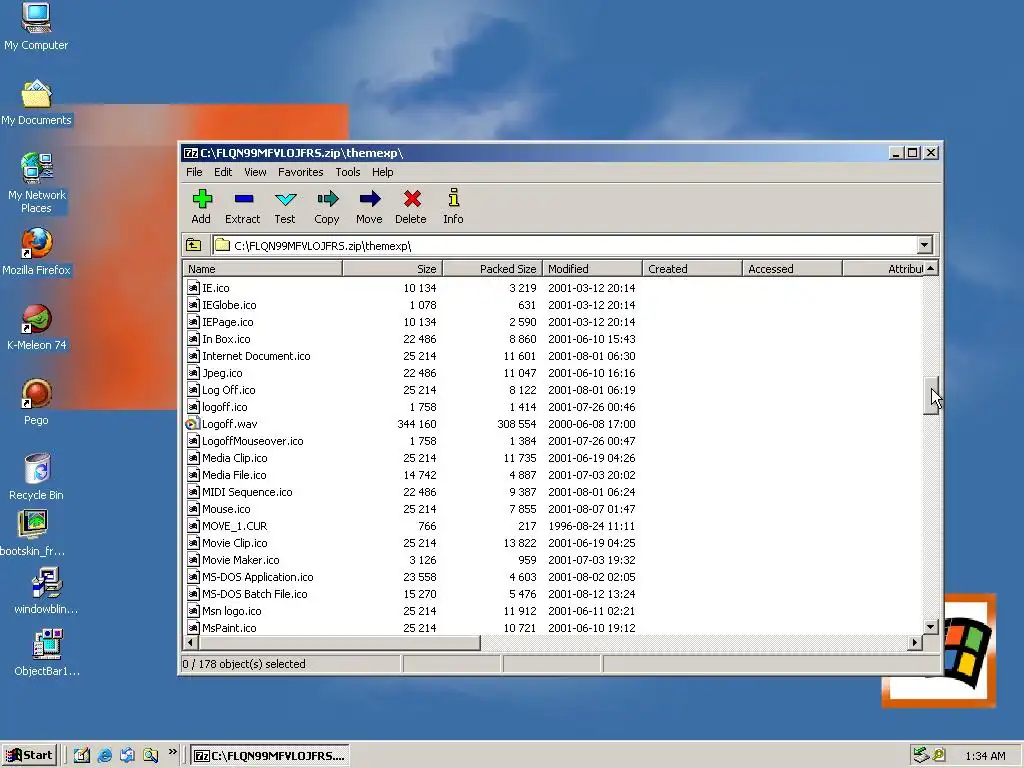The image size is (1024, 768).
Task: Sort by the Created column header
Action: 692,268
